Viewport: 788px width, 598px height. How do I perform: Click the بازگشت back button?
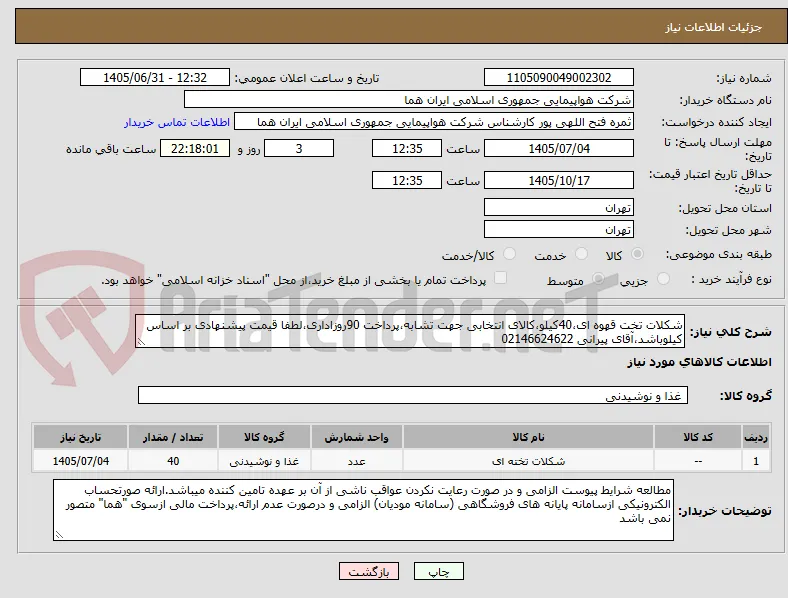coord(369,571)
